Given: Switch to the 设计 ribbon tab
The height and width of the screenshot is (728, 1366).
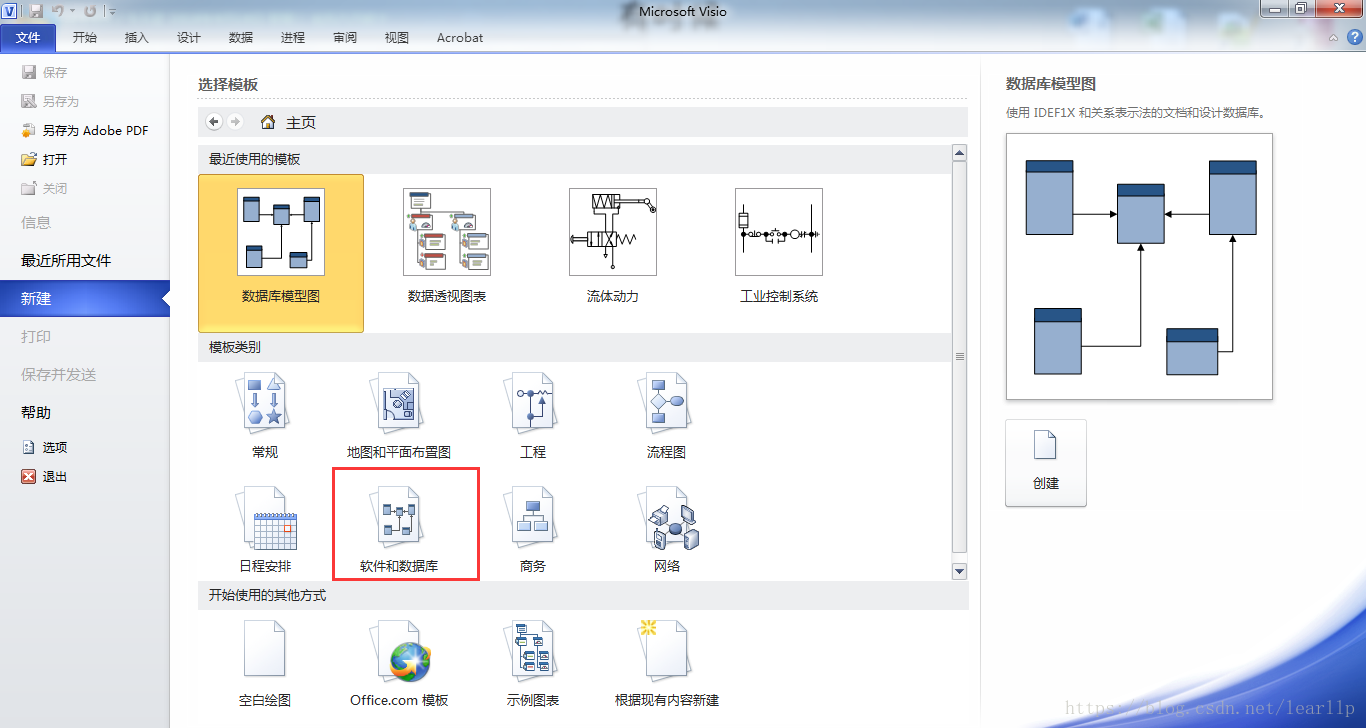Looking at the screenshot, I should point(189,38).
